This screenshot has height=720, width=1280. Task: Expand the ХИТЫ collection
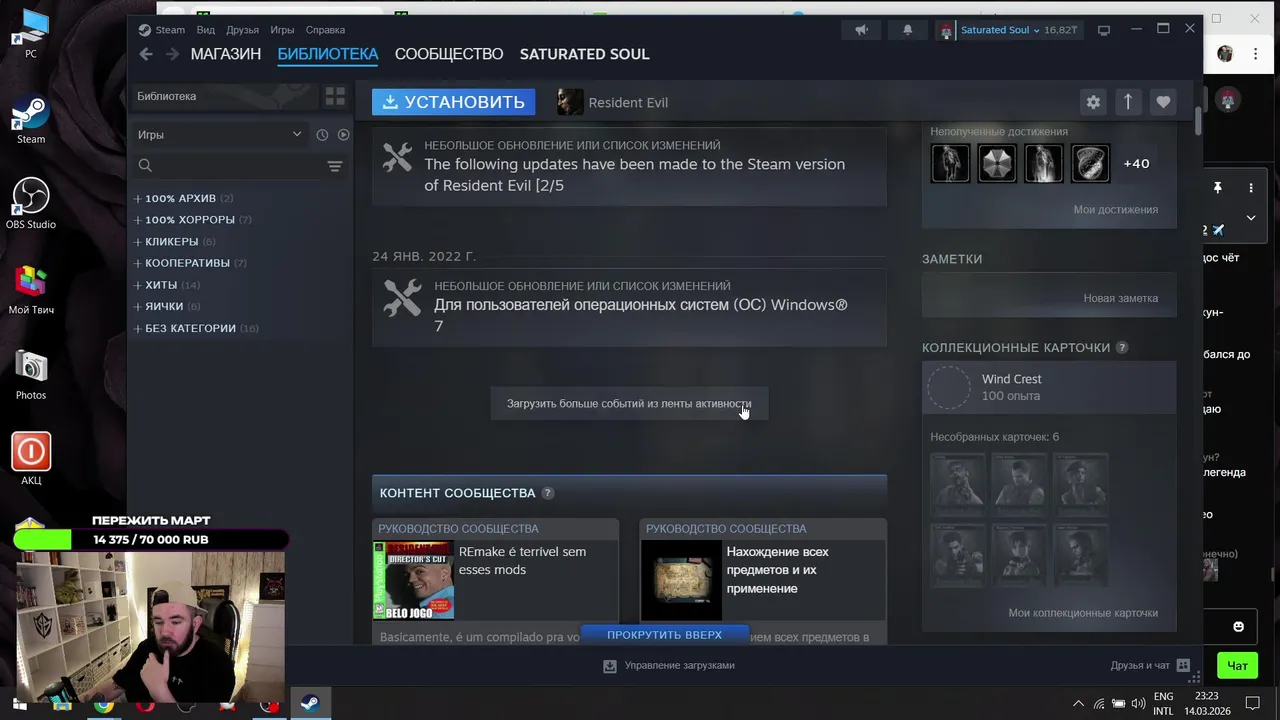138,285
